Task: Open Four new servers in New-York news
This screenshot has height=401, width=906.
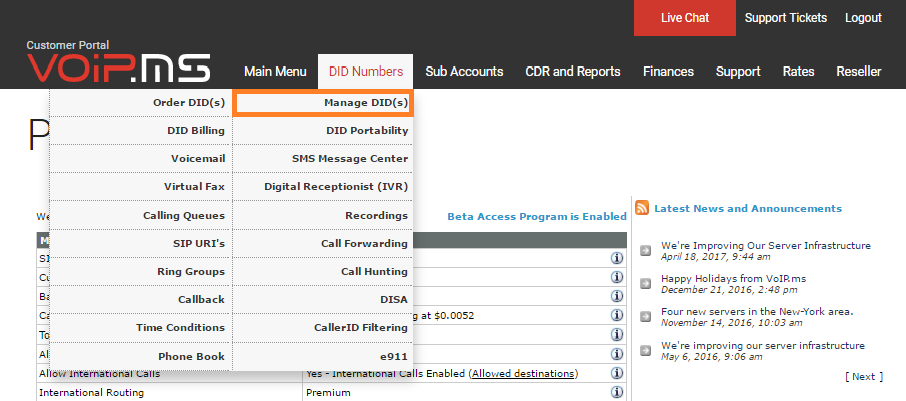Action: click(x=757, y=311)
